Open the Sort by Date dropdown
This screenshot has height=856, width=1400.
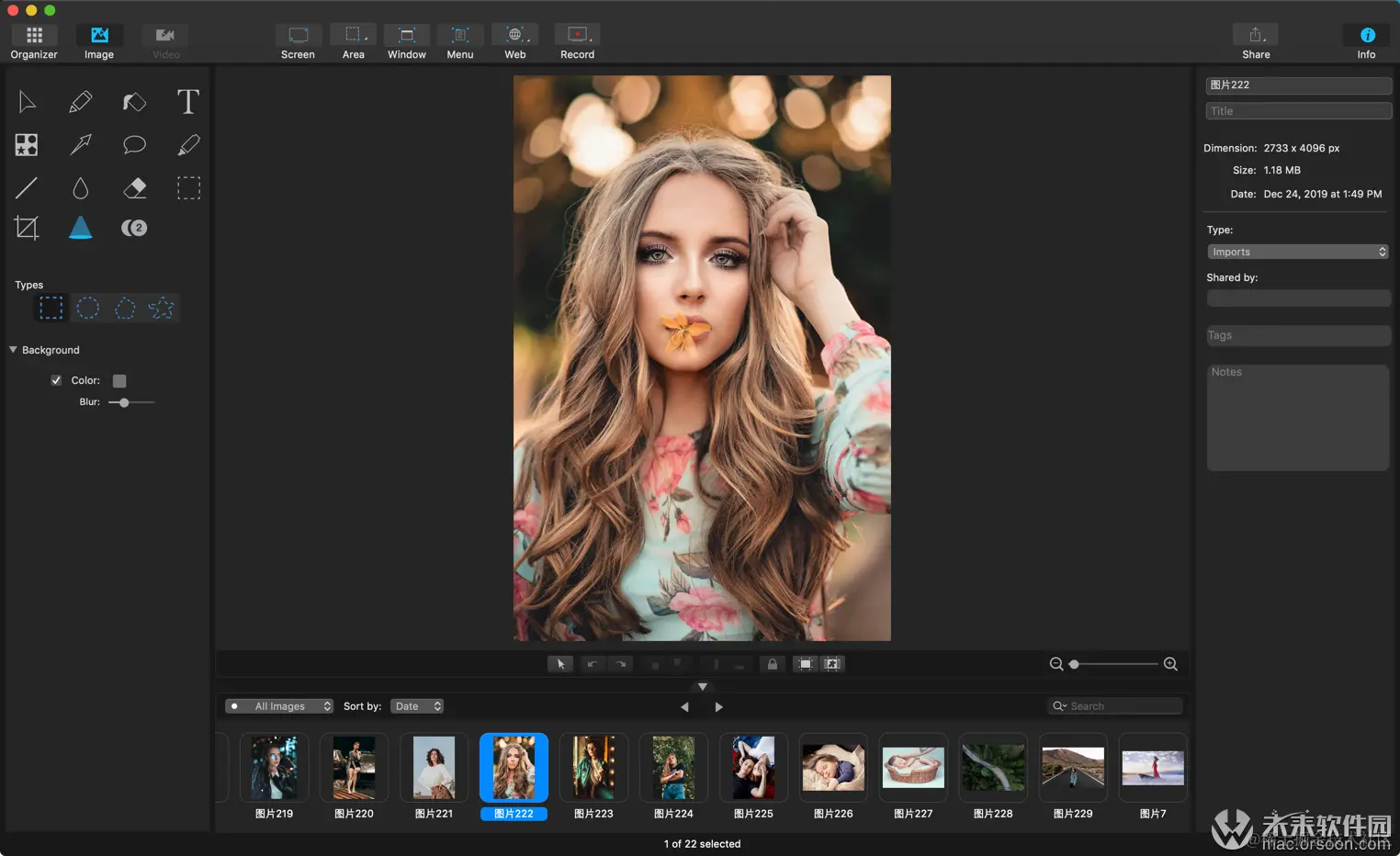click(418, 706)
